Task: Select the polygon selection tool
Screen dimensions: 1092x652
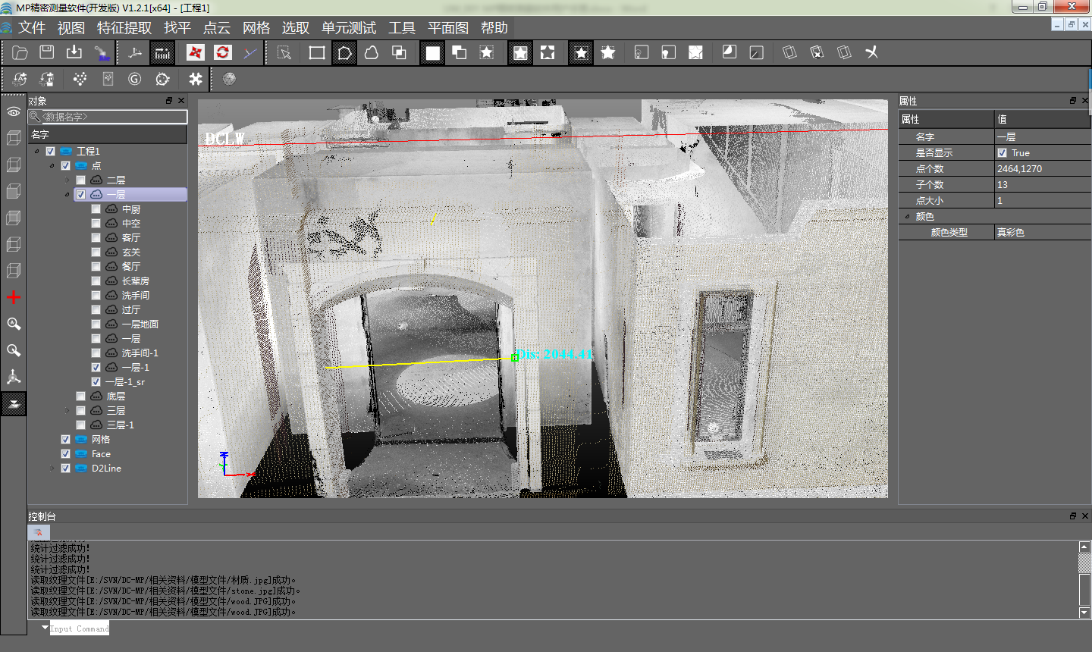Action: (344, 52)
